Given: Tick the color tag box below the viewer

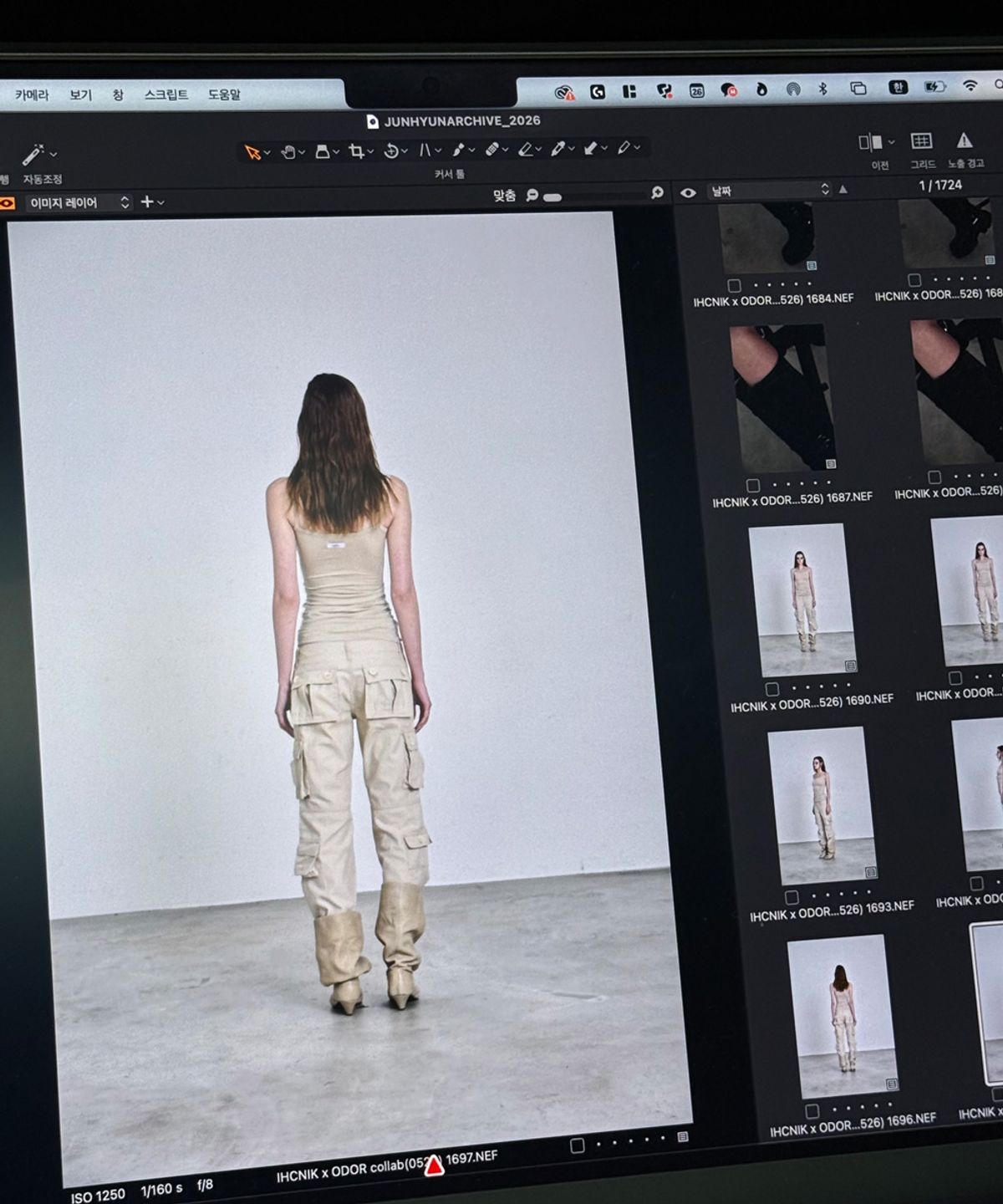Looking at the screenshot, I should pyautogui.click(x=577, y=1145).
